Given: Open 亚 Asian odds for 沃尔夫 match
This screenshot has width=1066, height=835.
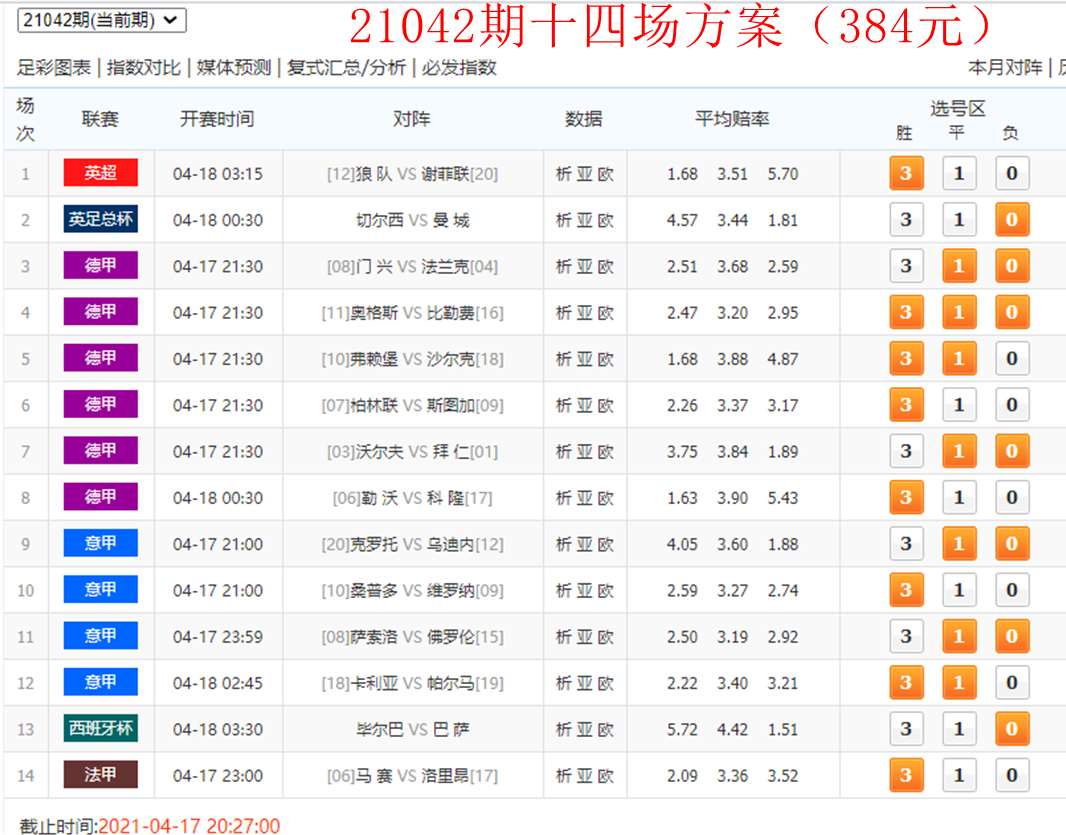Looking at the screenshot, I should coord(585,451).
